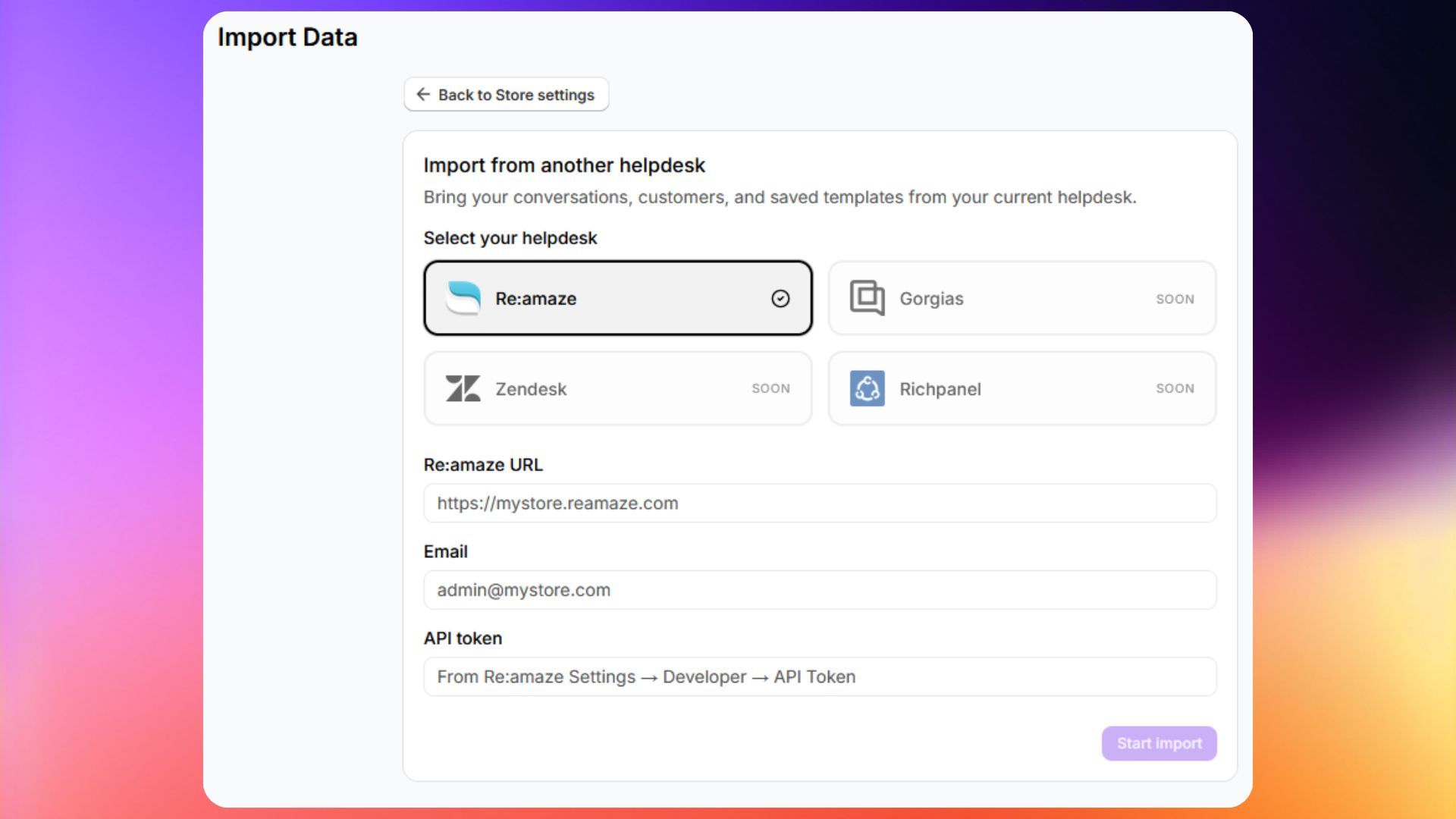Focus the API token input field
The width and height of the screenshot is (1456, 819).
coord(820,676)
